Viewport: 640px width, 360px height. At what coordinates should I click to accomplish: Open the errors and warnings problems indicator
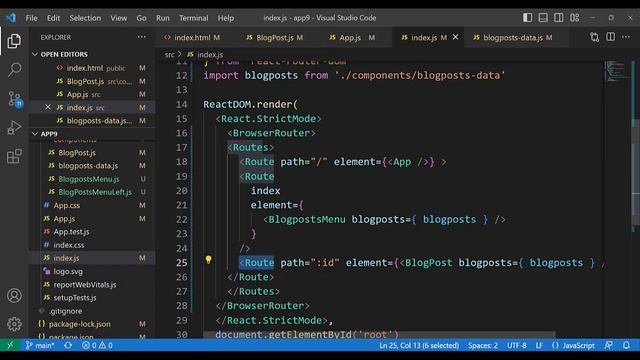pyautogui.click(x=97, y=345)
